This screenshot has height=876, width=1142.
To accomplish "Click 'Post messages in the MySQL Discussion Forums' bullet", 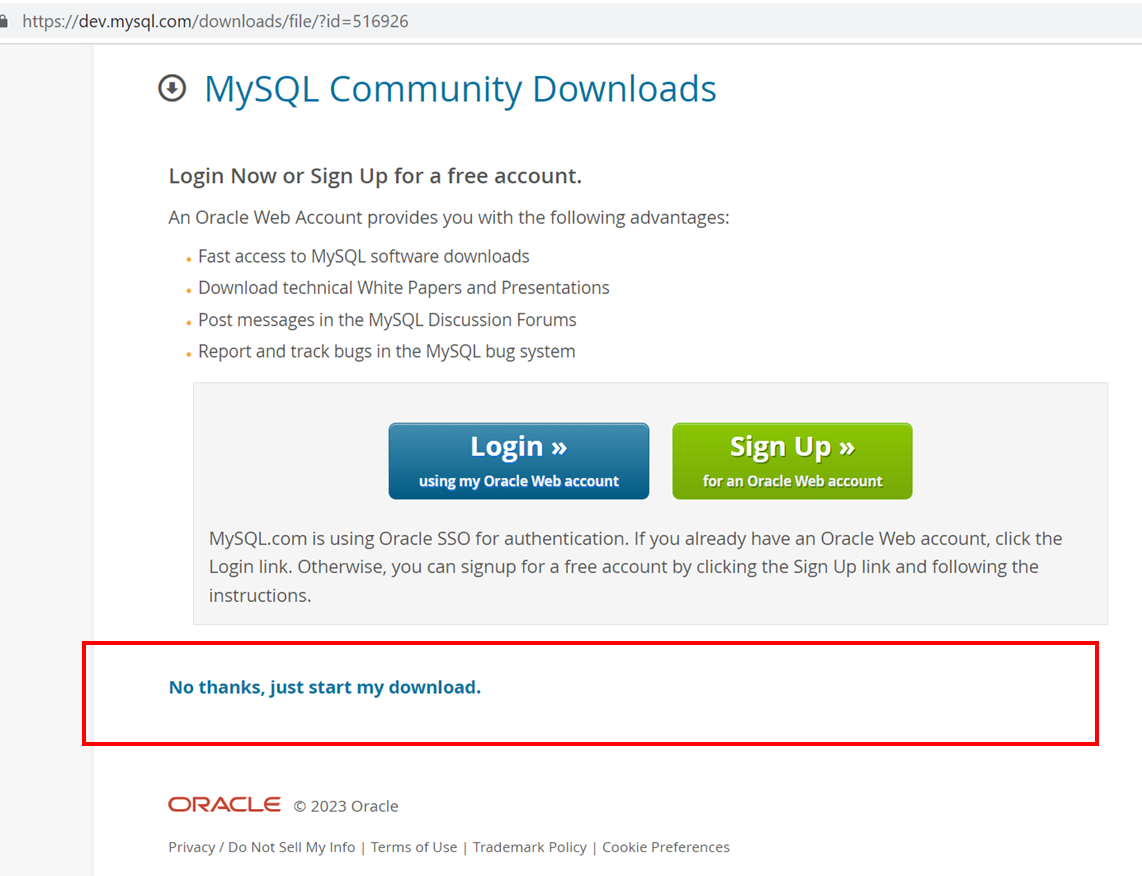I will [x=387, y=320].
